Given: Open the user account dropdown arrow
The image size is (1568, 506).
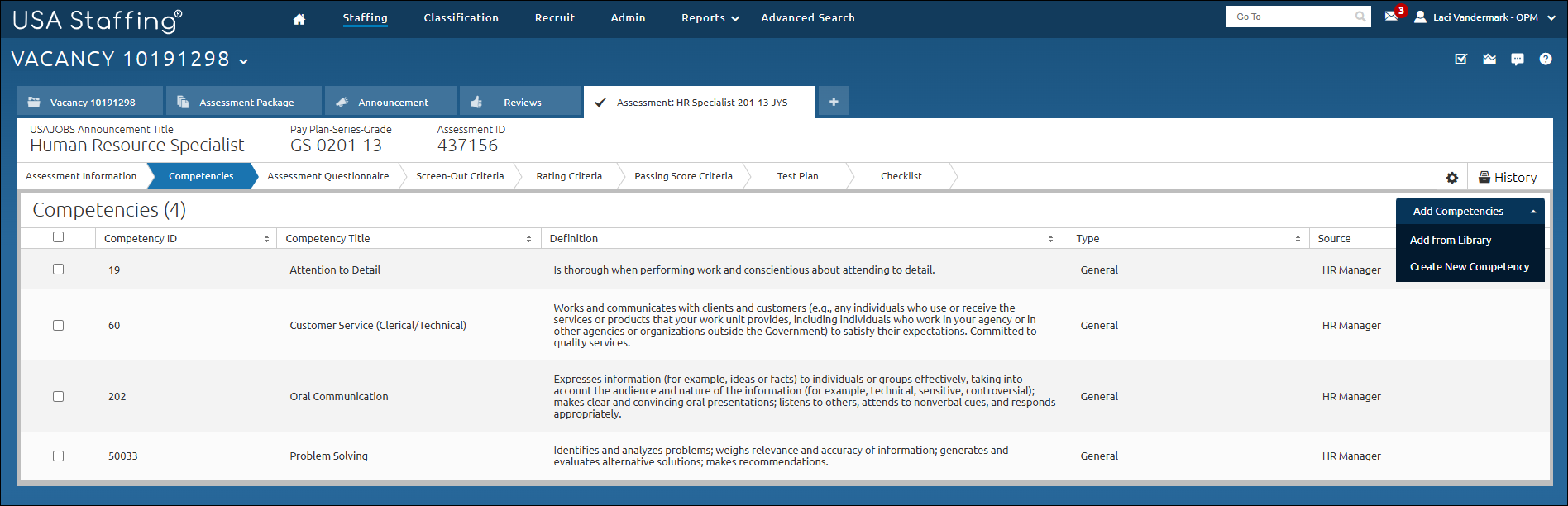Looking at the screenshot, I should [x=1551, y=17].
